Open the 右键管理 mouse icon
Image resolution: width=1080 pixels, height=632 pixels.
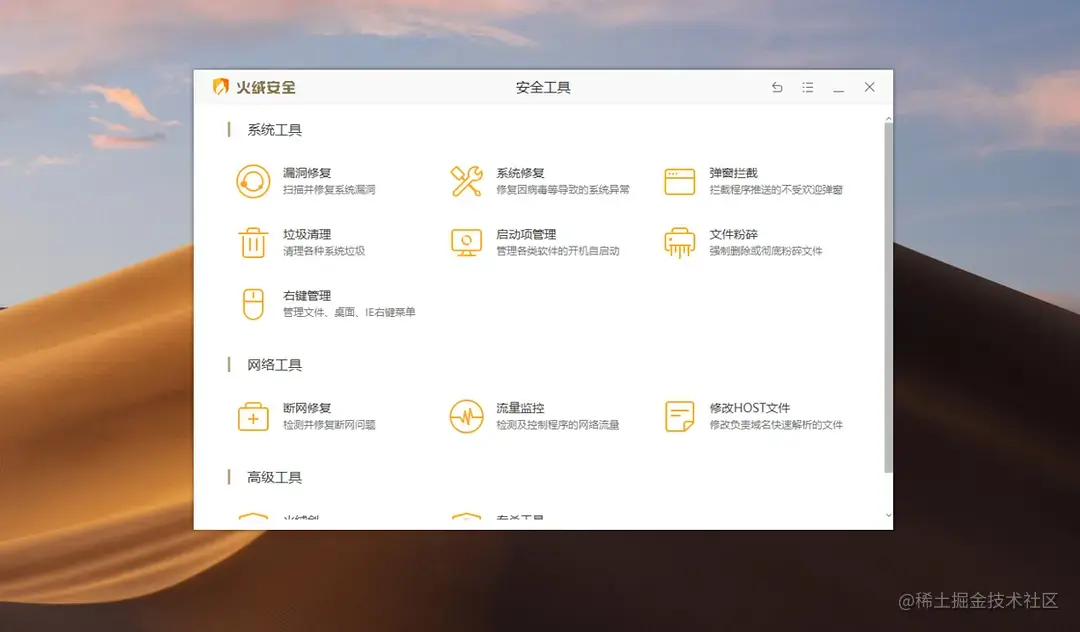tap(253, 304)
